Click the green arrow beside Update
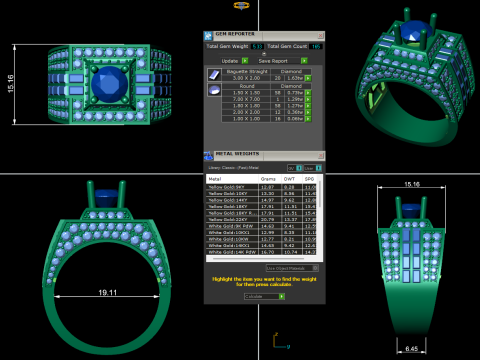Viewport: 480px width, 360px height. [245, 61]
